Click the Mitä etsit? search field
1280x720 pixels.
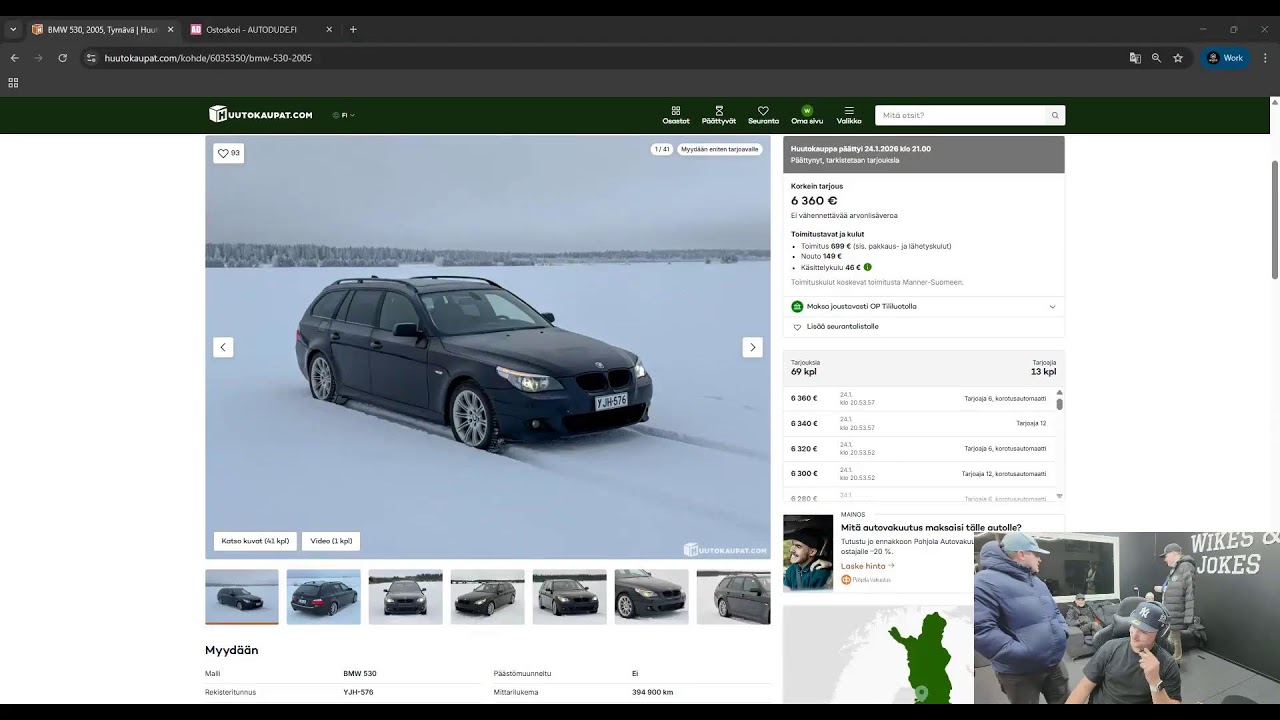coord(960,115)
